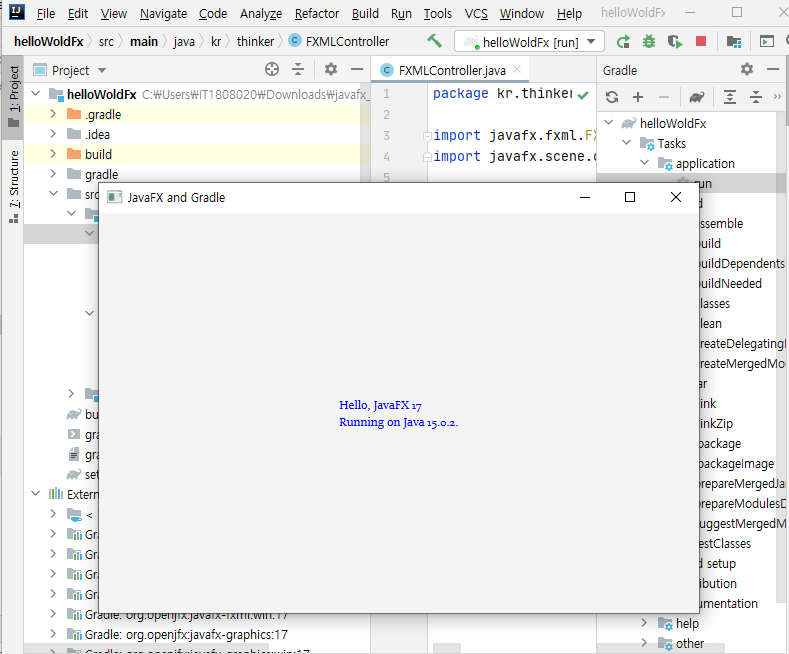The width and height of the screenshot is (789, 654).
Task: Rerun helloWoldFx with the green run icon
Action: (x=623, y=42)
